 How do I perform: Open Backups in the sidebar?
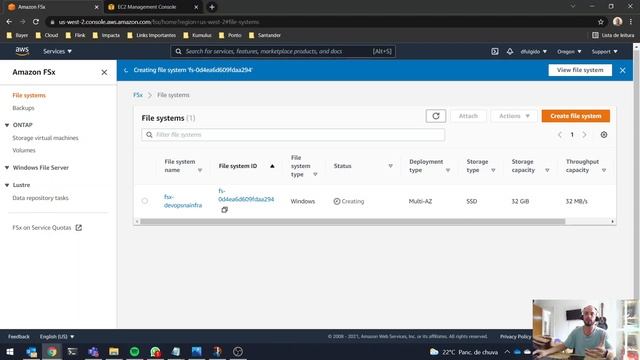click(23, 108)
